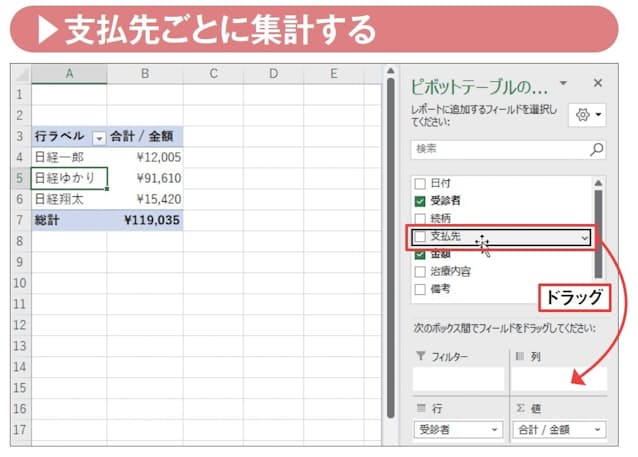Image resolution: width=638 pixels, height=457 pixels.
Task: Check the 日付 field checkbox
Action: (x=420, y=184)
